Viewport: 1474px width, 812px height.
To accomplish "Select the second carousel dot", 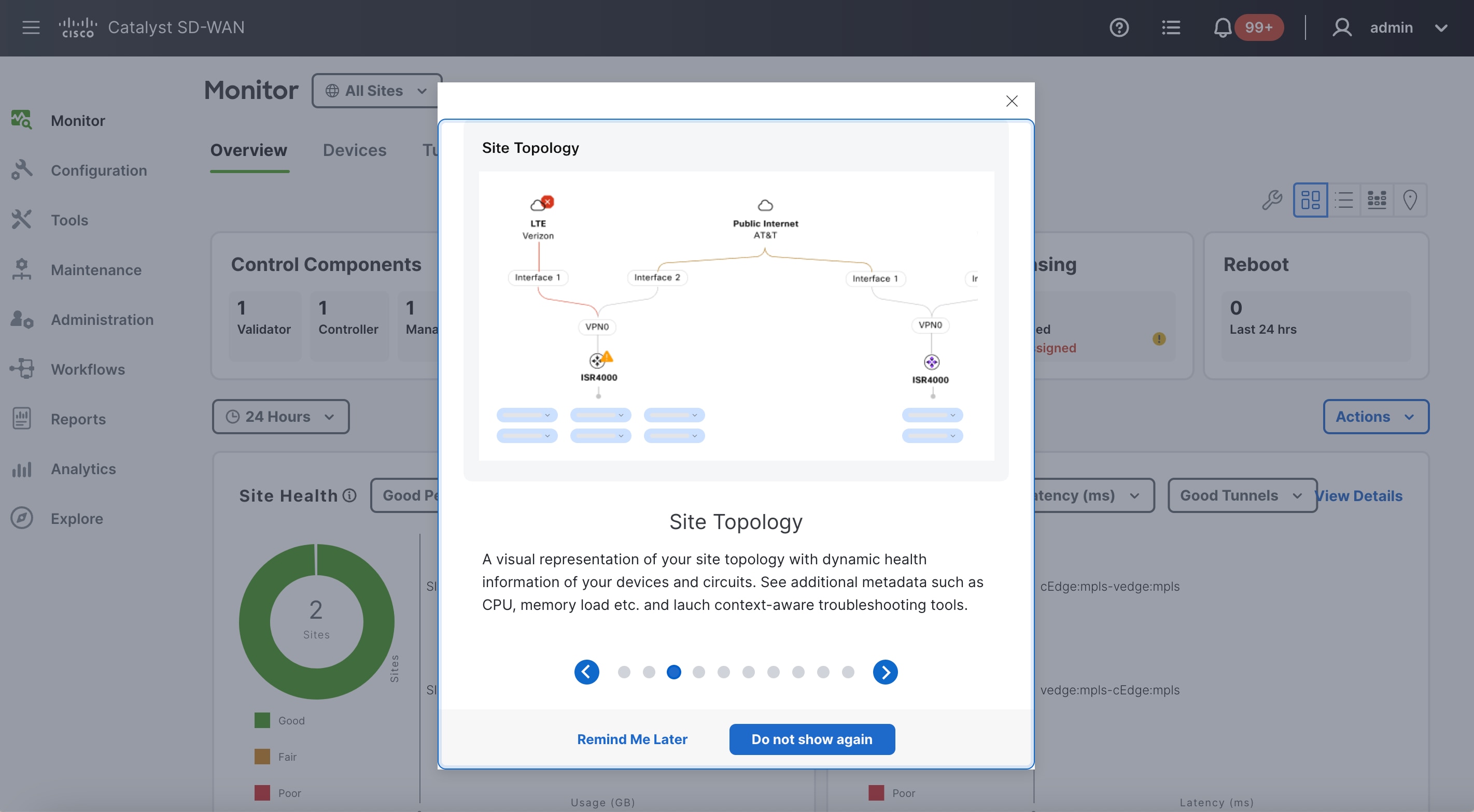I will pyautogui.click(x=649, y=672).
